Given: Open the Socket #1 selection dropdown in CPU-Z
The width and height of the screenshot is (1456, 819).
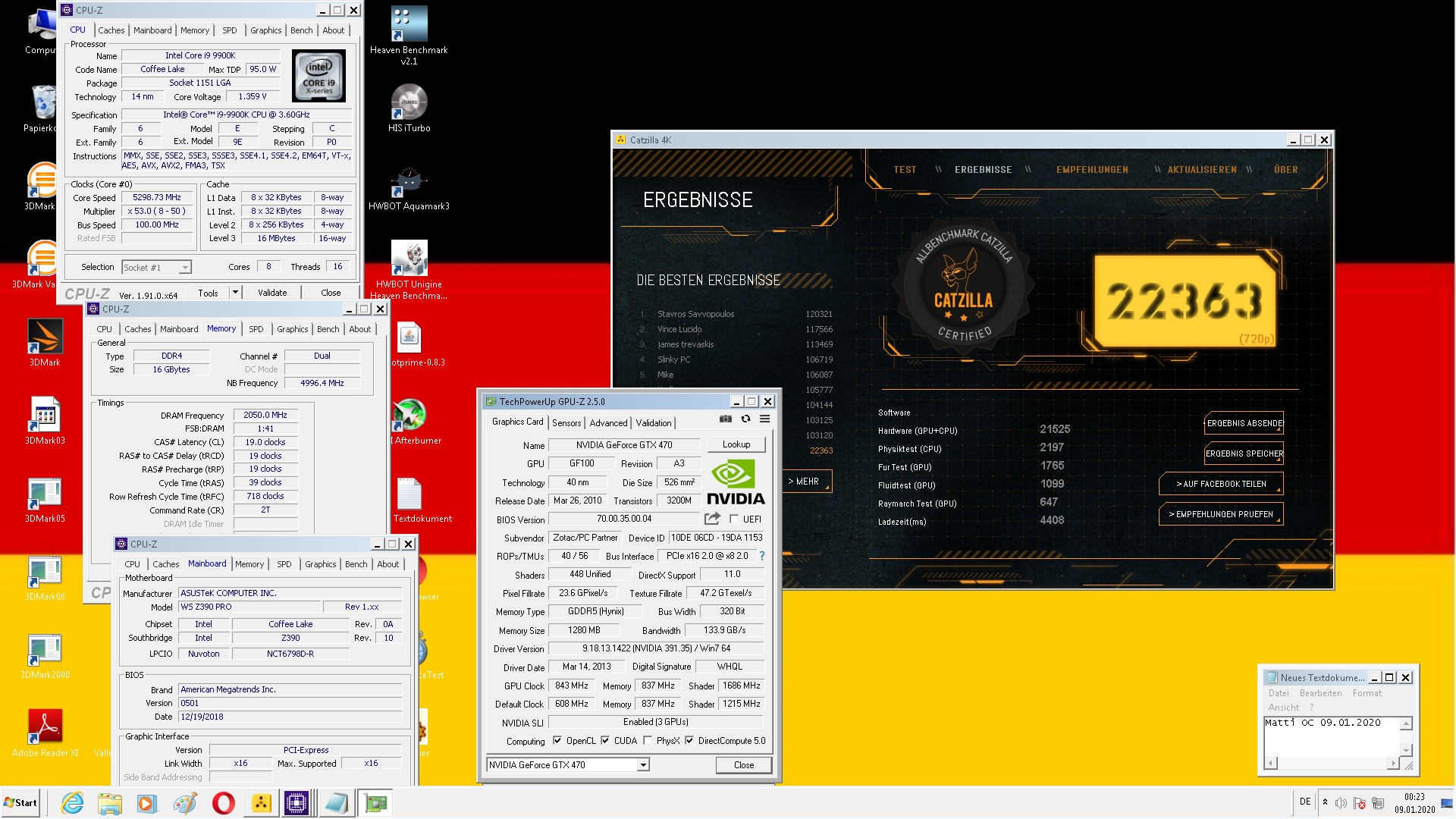Looking at the screenshot, I should 156,268.
